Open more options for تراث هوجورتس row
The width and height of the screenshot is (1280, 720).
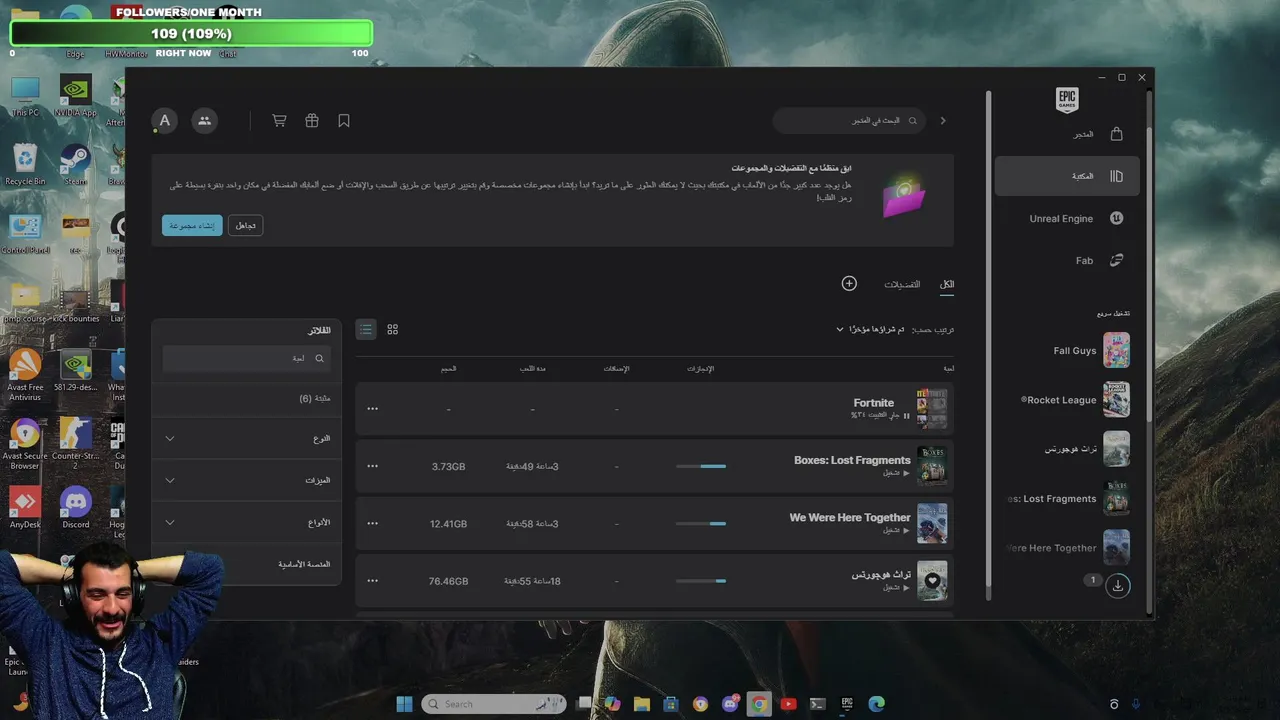pos(373,581)
